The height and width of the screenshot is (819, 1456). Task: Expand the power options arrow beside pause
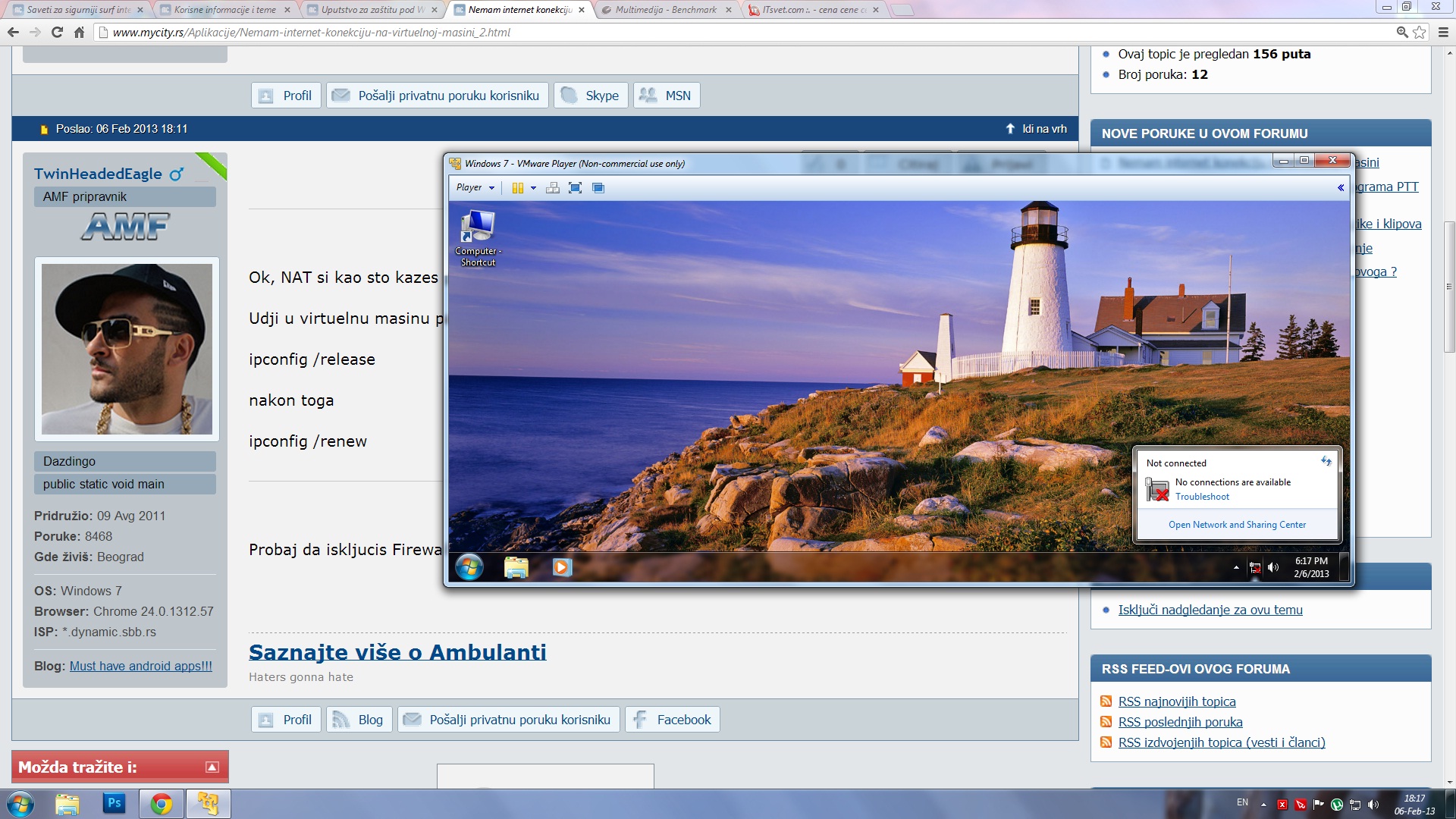[x=533, y=188]
